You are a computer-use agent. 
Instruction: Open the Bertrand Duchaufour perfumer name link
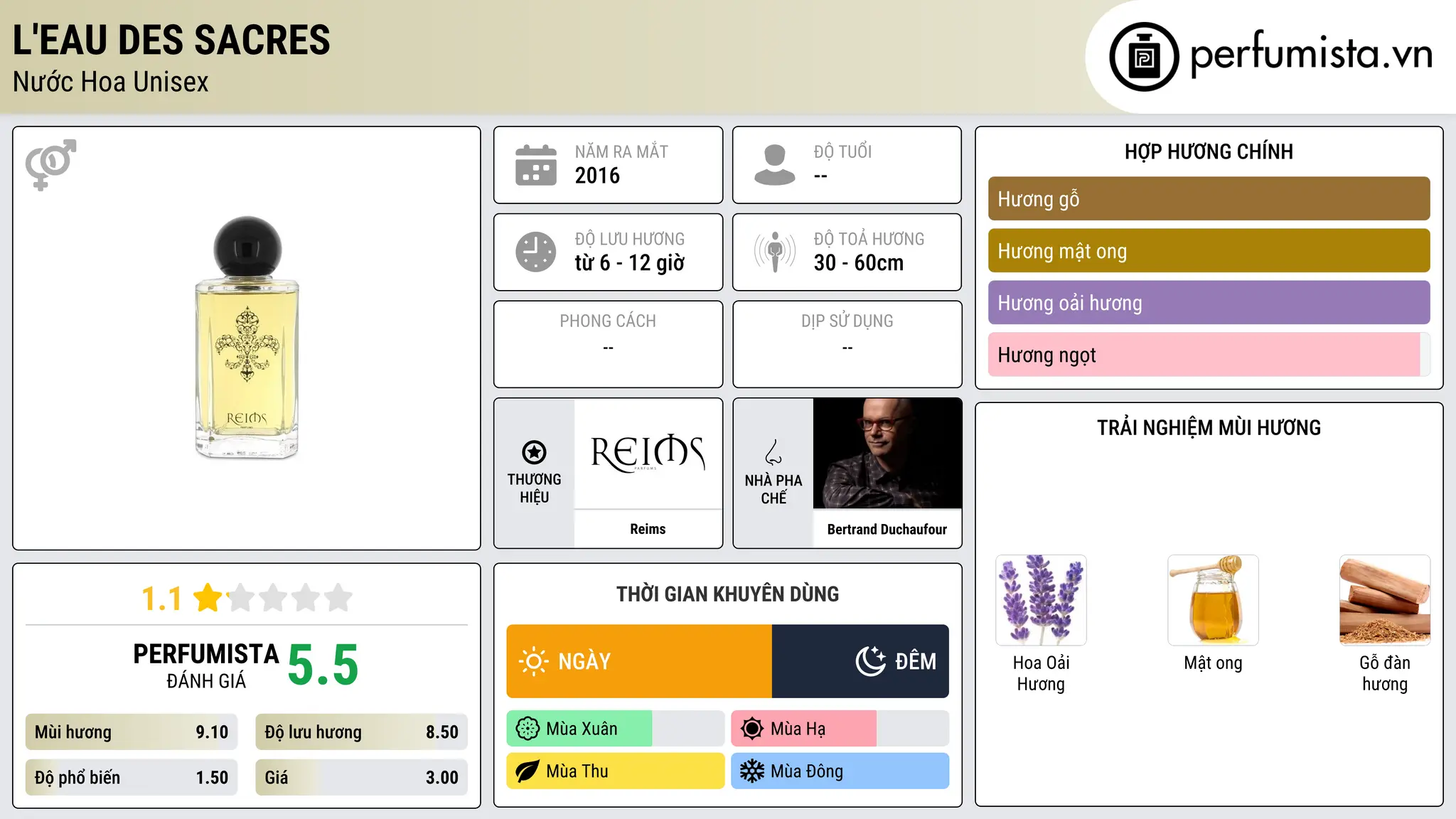pos(887,529)
